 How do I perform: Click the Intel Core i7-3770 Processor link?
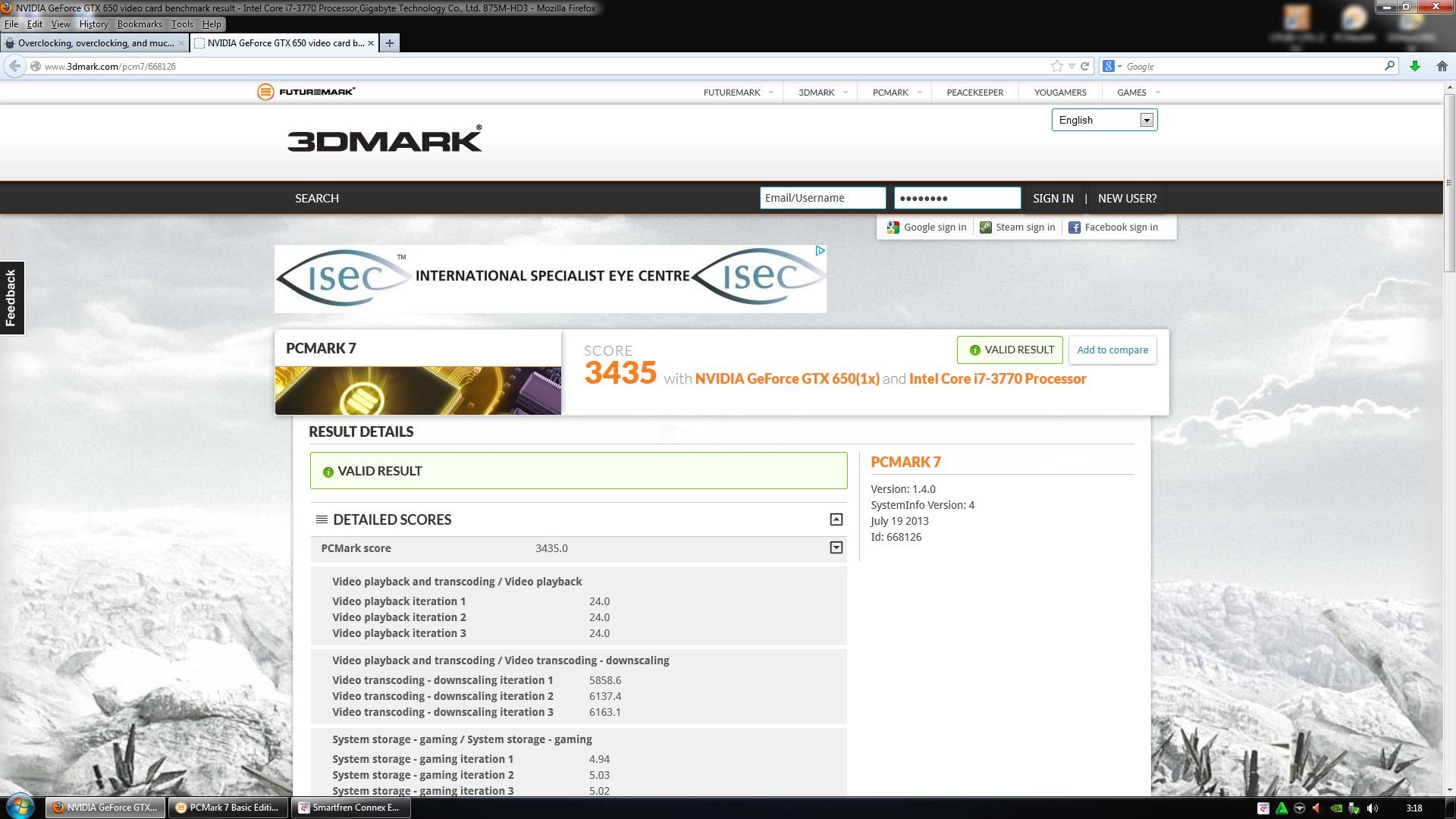pyautogui.click(x=998, y=378)
